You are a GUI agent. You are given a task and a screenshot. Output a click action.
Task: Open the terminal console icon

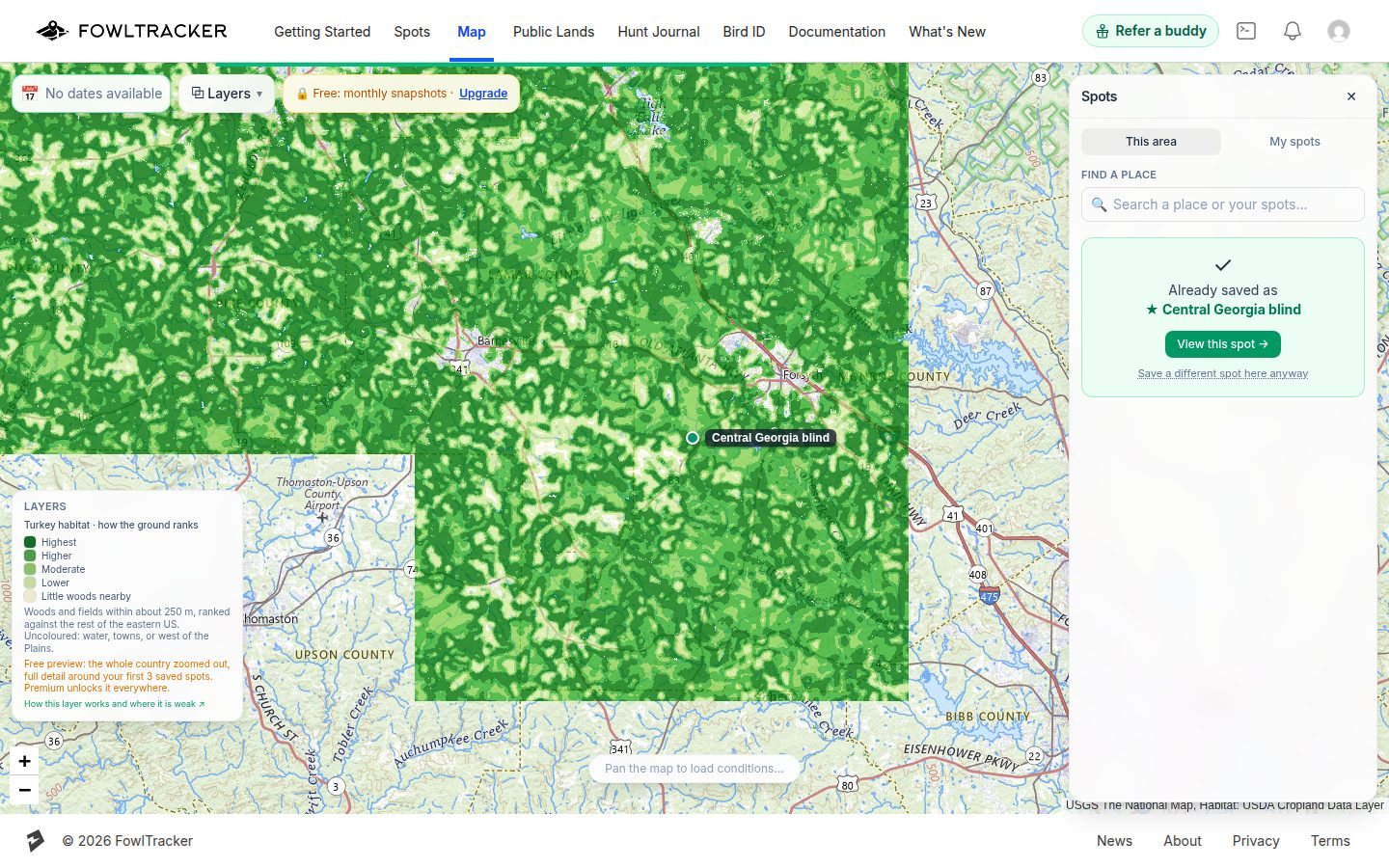point(1246,31)
